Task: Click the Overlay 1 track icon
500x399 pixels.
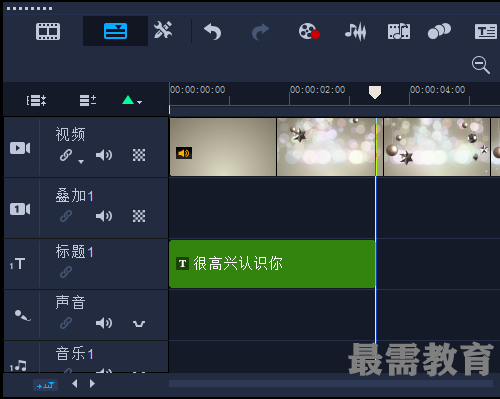Action: pyautogui.click(x=20, y=209)
